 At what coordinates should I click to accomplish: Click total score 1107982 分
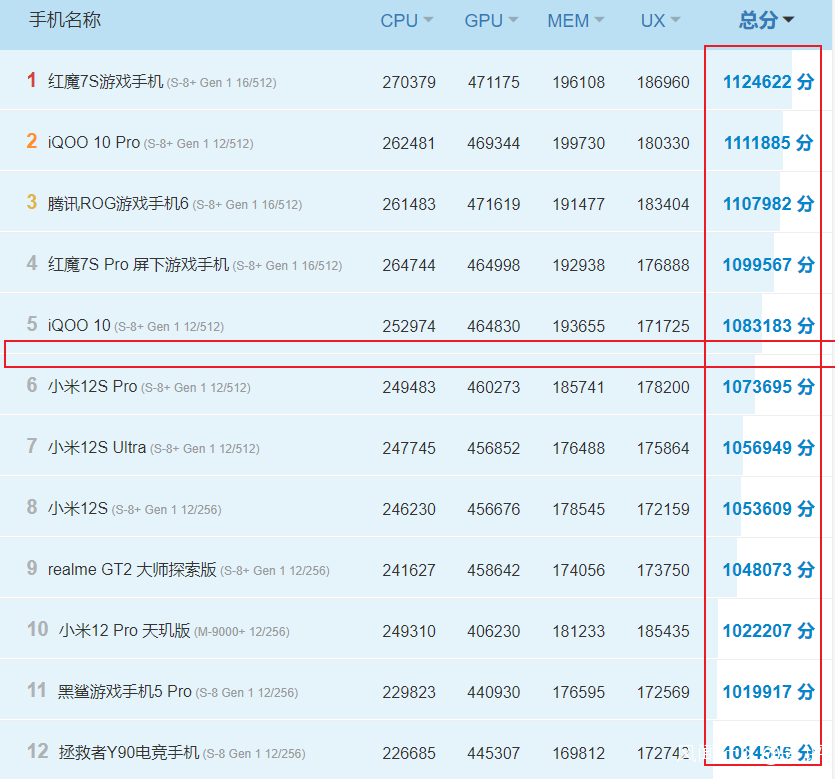click(768, 204)
